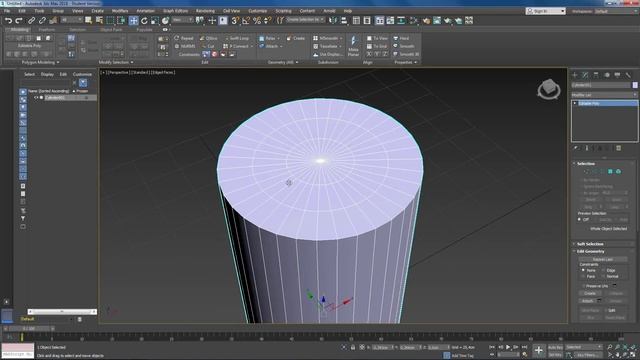Image resolution: width=640 pixels, height=360 pixels.
Task: Click the Repeat Last button
Action: point(603,259)
